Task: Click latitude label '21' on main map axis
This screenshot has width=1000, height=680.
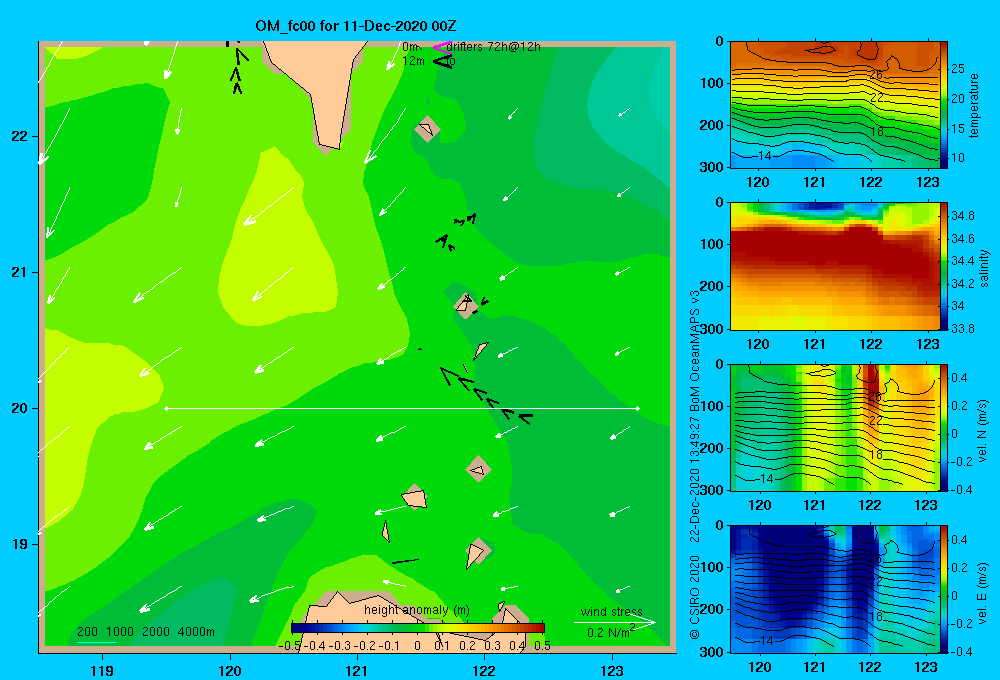Action: click(x=20, y=272)
